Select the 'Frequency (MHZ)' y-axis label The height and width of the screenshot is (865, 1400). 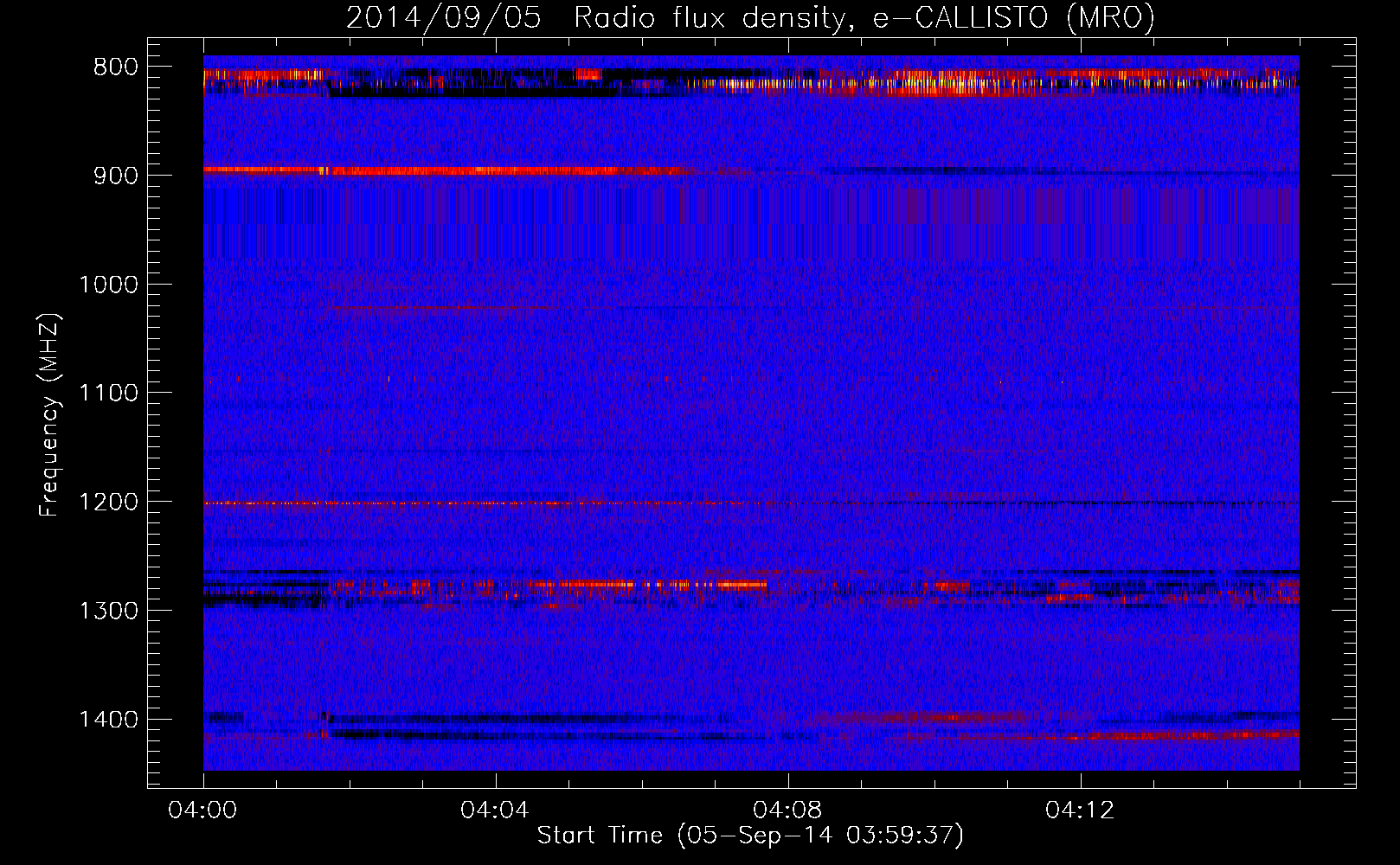coord(50,414)
